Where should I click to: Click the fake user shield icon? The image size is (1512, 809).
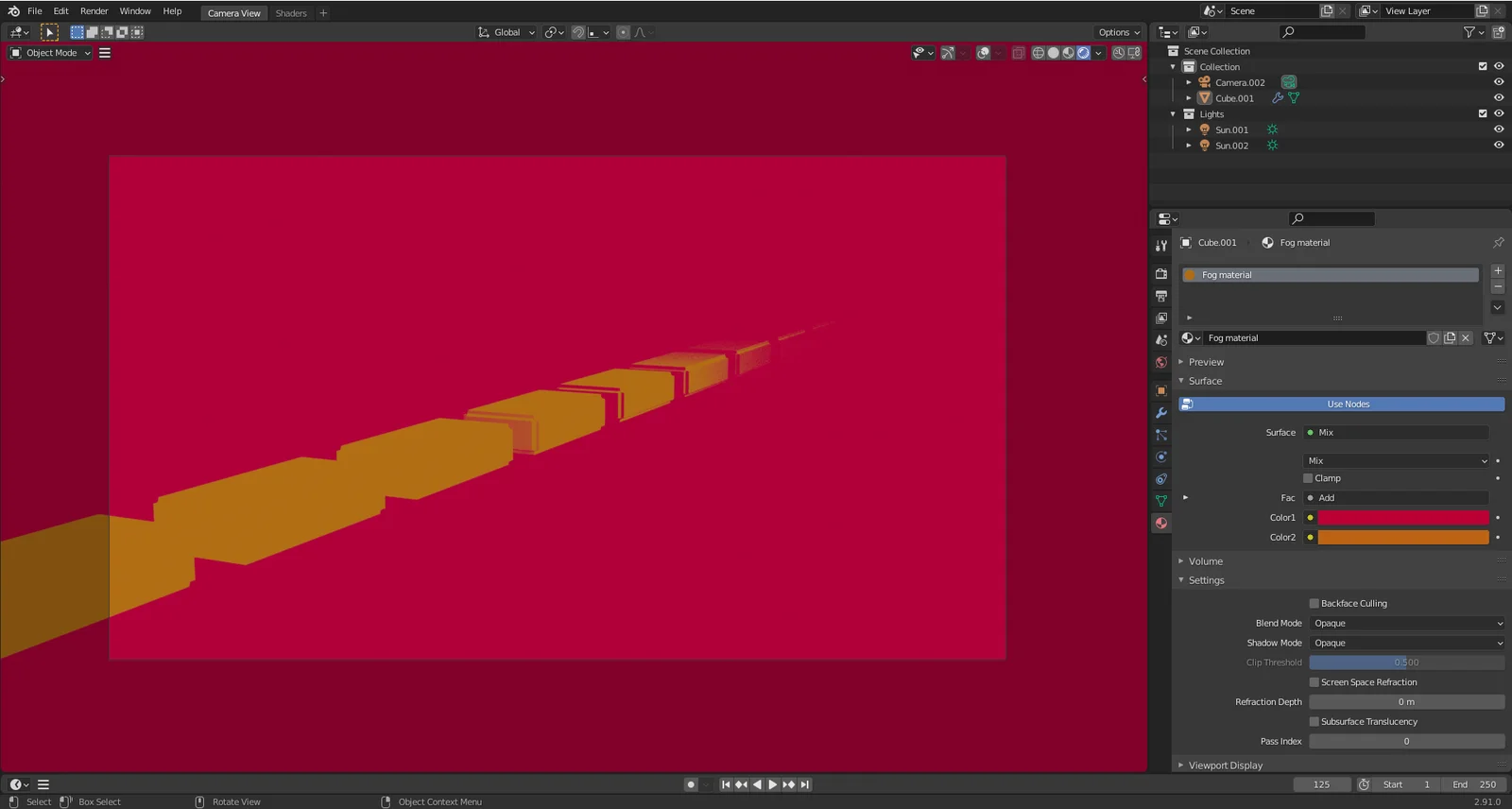[1434, 338]
